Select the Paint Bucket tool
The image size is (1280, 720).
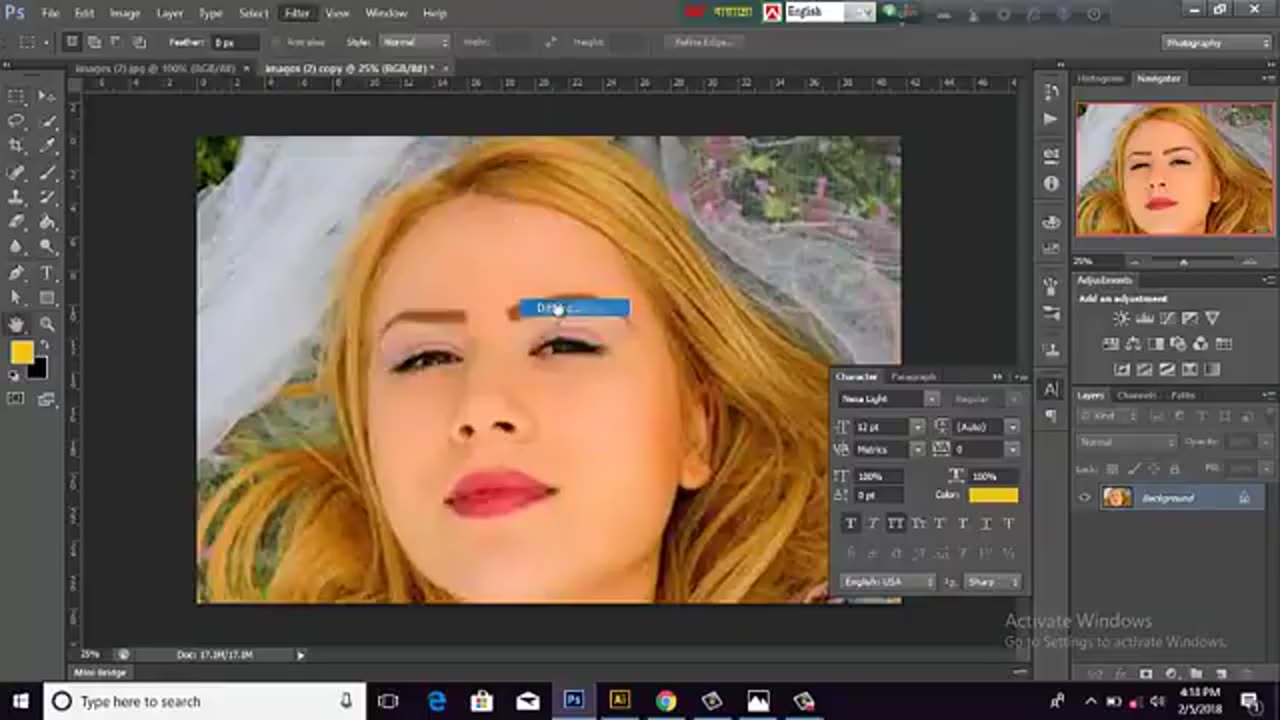click(47, 222)
